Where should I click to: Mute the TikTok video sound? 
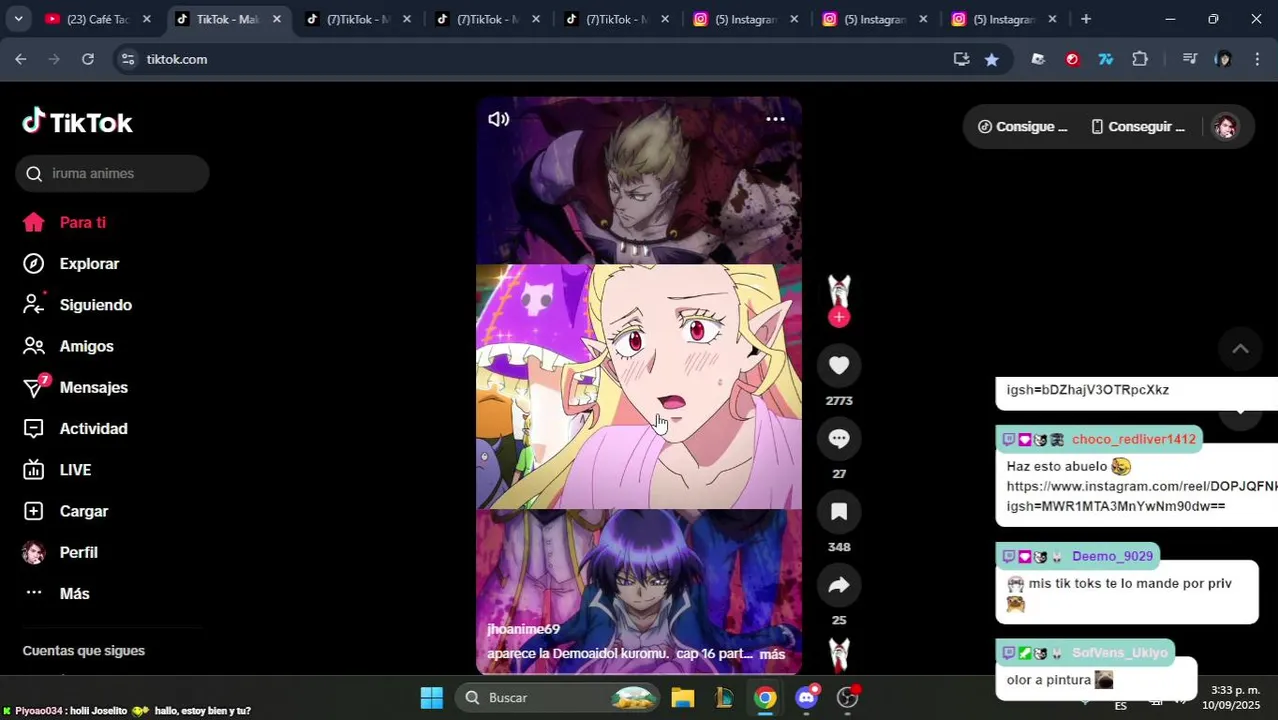(x=498, y=119)
